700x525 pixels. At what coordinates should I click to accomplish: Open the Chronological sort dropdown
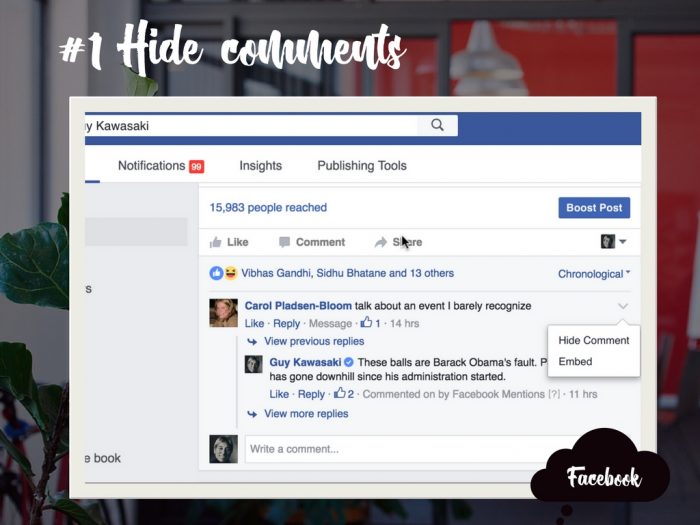[594, 274]
